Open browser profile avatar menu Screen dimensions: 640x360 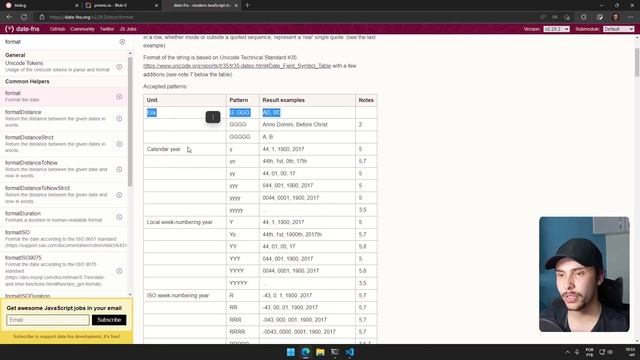[616, 17]
